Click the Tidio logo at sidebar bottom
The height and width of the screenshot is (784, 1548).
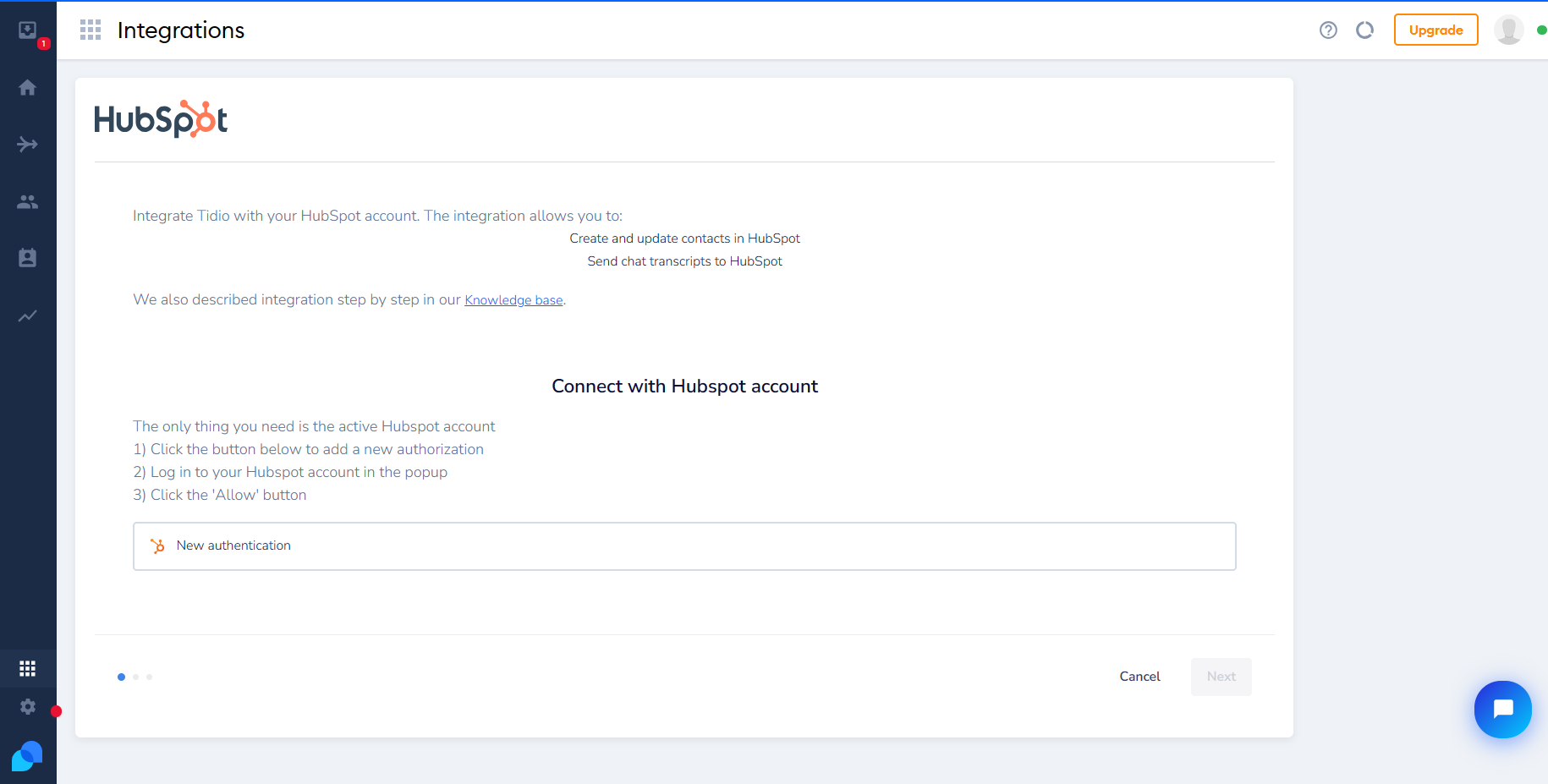coord(27,756)
